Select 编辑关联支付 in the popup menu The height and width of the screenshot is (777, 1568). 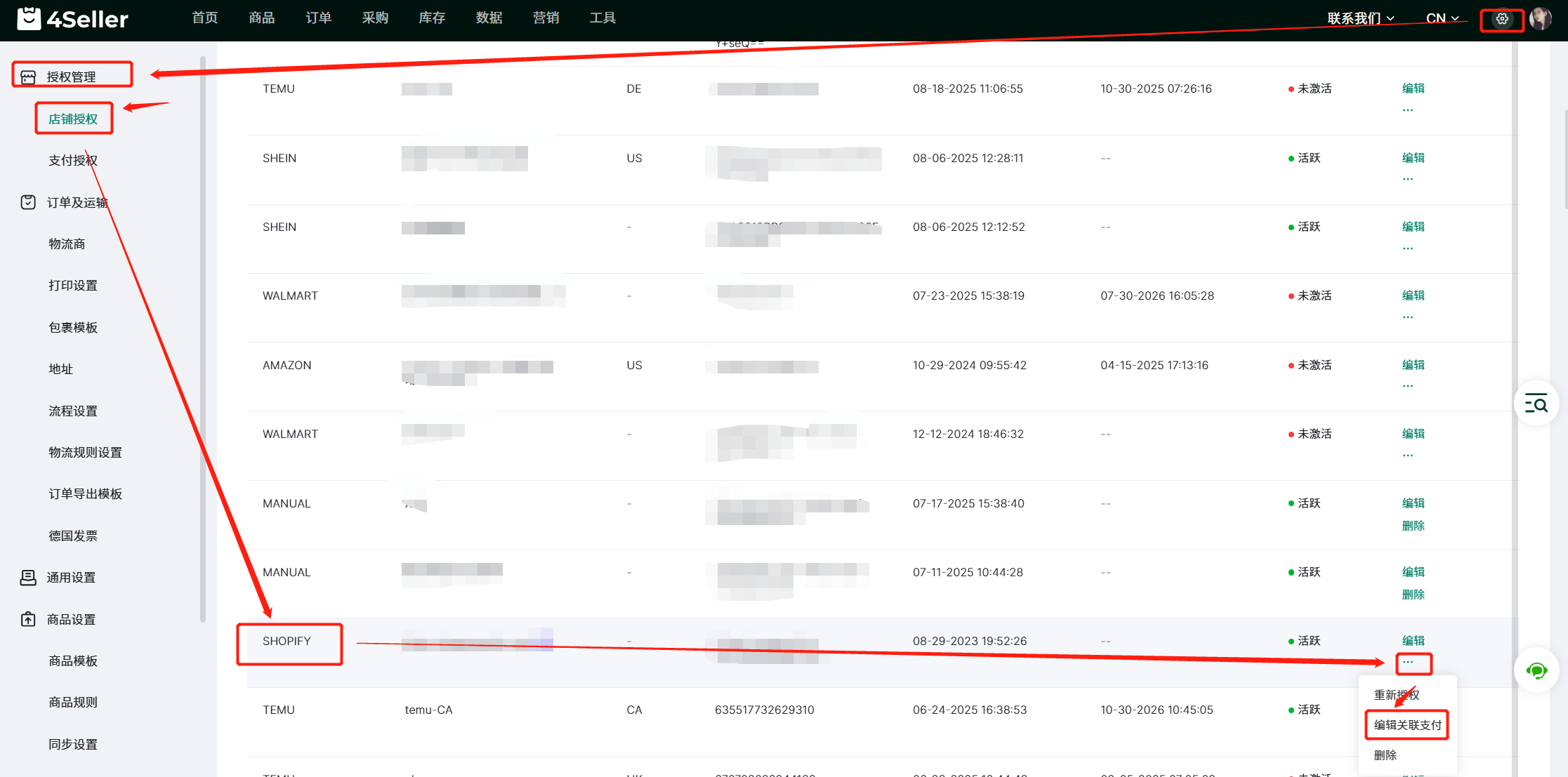pyautogui.click(x=1407, y=725)
